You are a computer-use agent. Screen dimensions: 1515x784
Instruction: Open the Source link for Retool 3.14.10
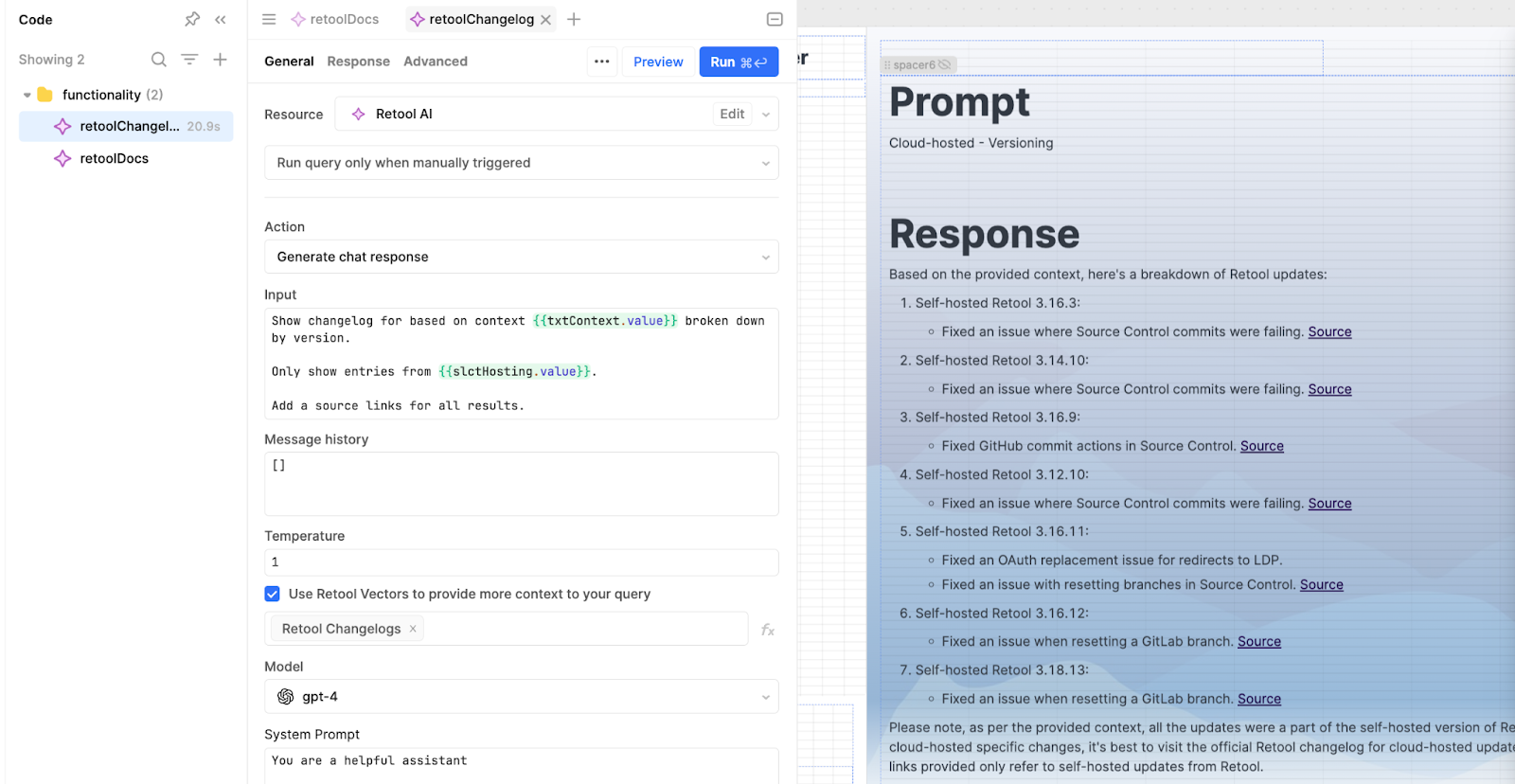coord(1329,389)
